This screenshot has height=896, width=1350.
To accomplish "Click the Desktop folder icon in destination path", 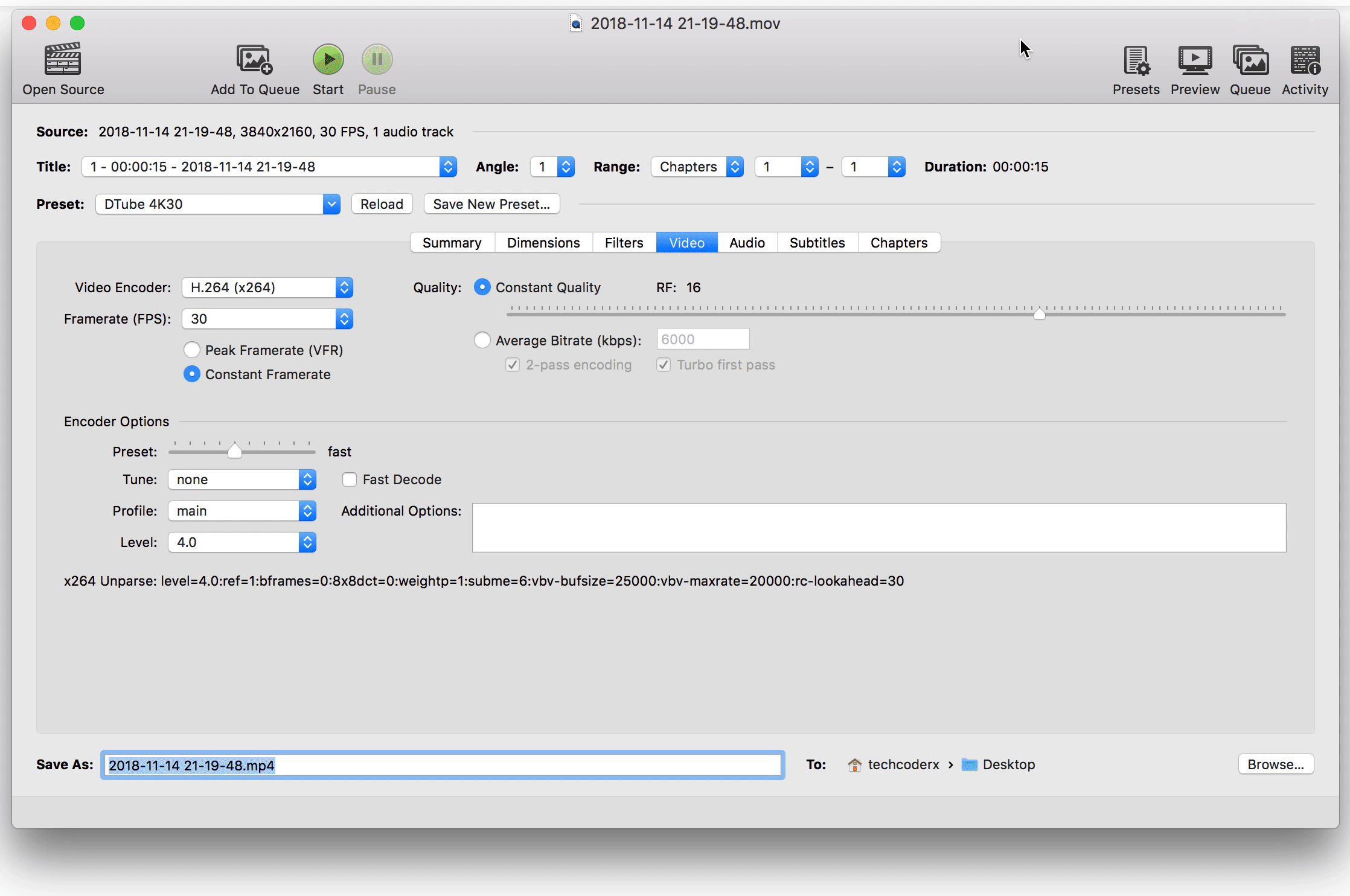I will [969, 764].
